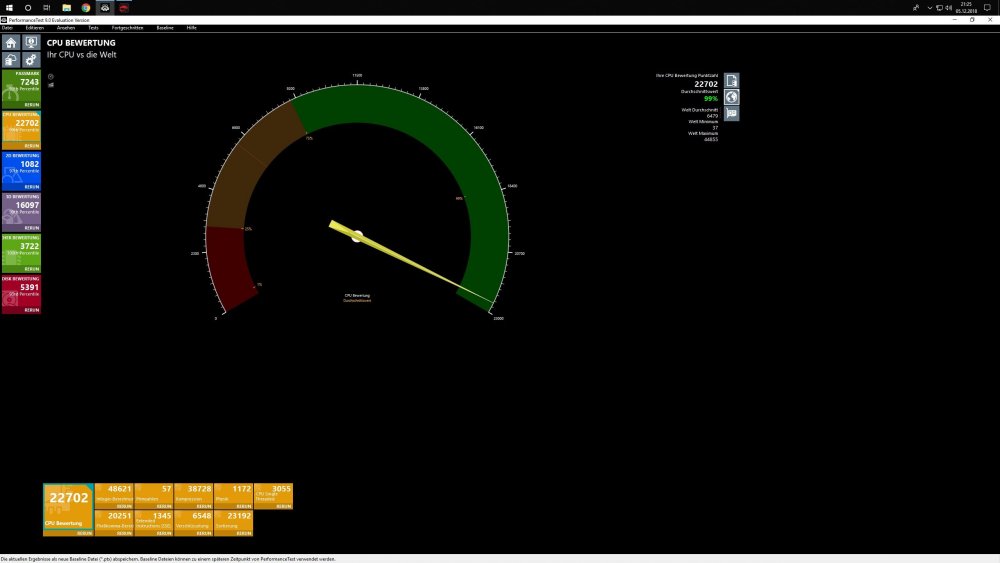Select the 1172 physics tile

[233, 494]
